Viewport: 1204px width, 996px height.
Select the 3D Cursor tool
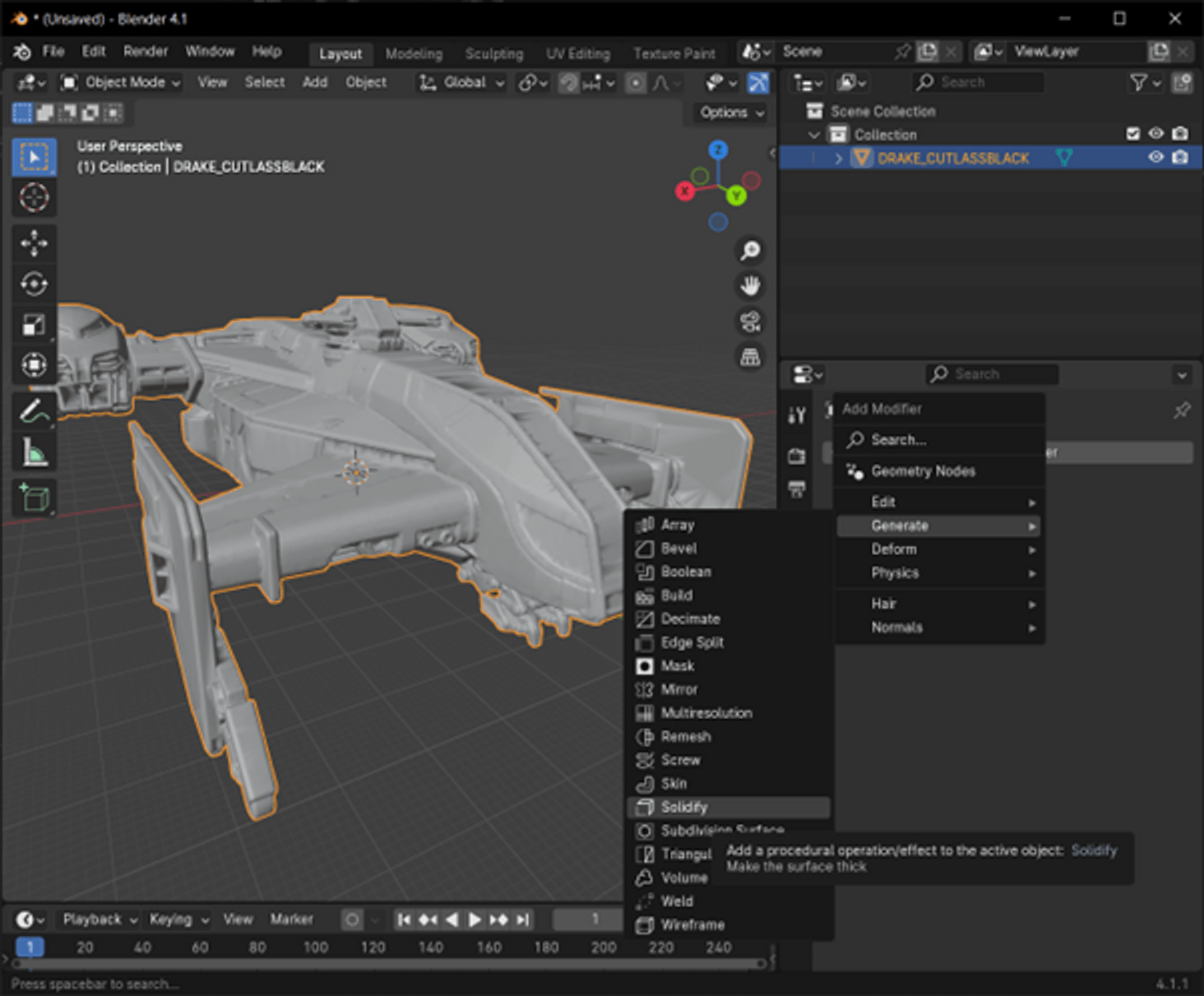[x=34, y=198]
